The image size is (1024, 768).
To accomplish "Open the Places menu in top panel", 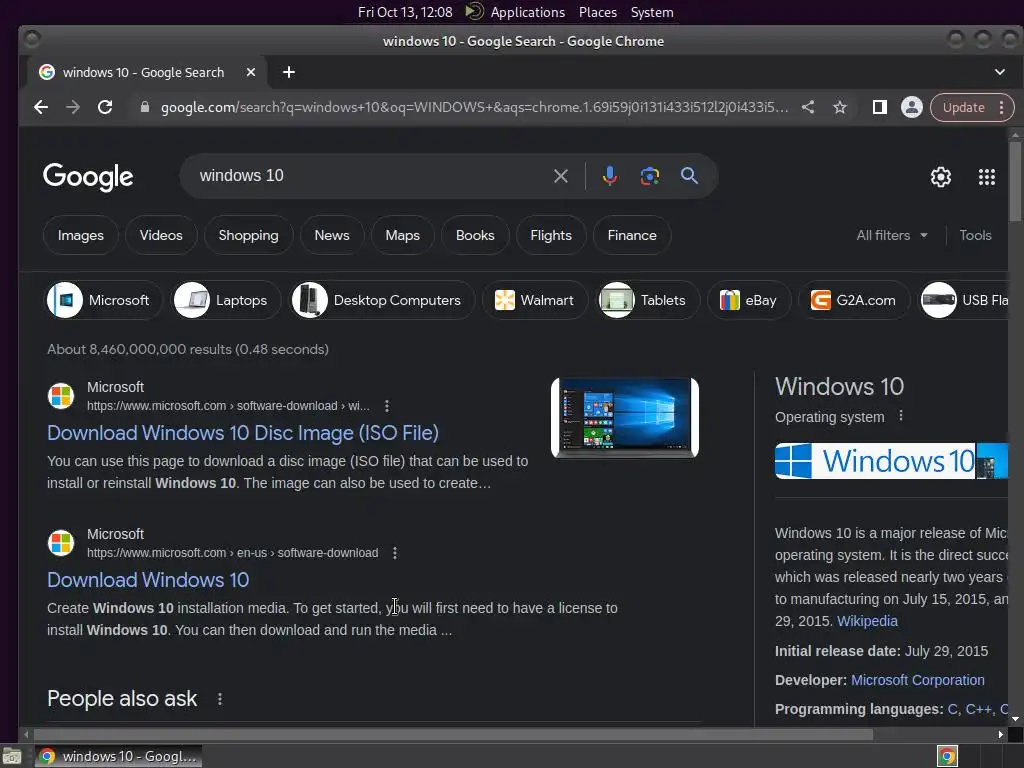I will coord(598,12).
